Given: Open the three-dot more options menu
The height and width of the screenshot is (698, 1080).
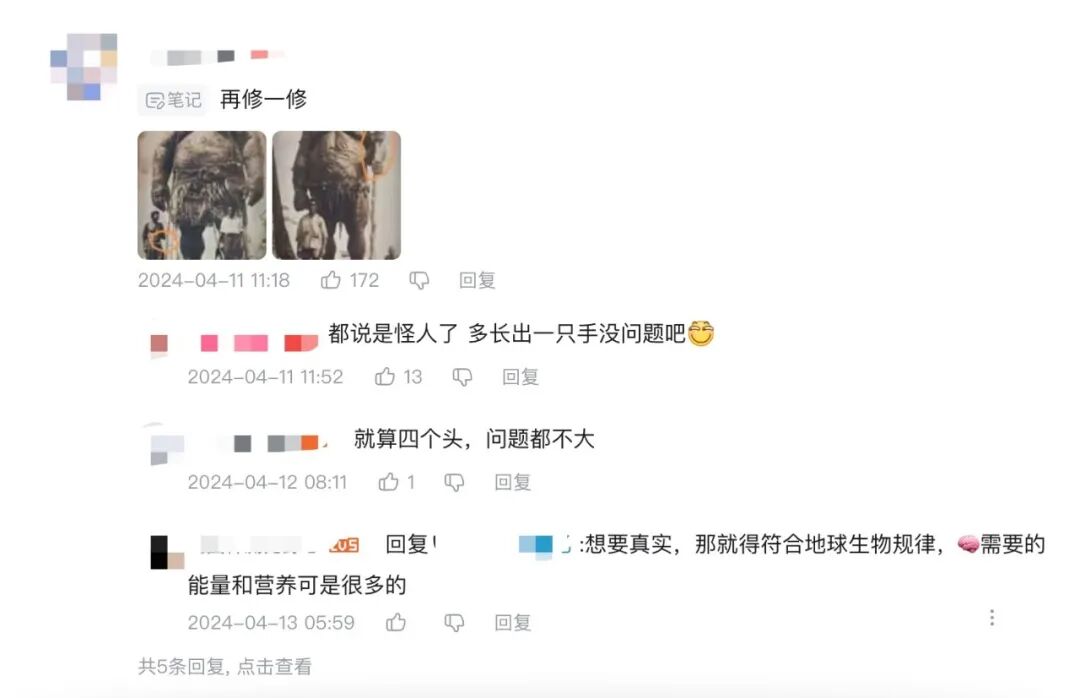Looking at the screenshot, I should pyautogui.click(x=992, y=617).
